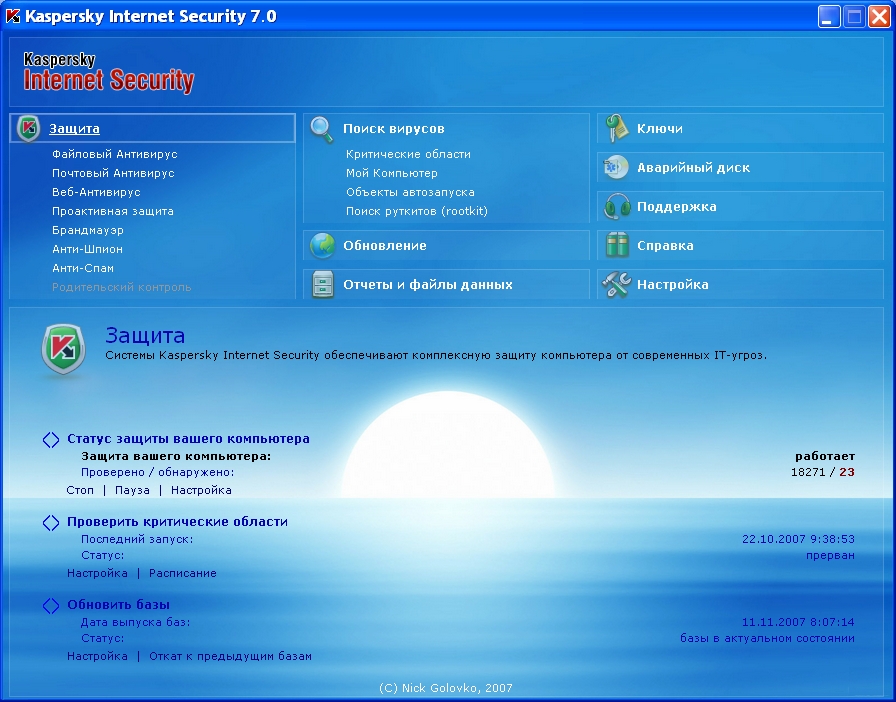Image resolution: width=896 pixels, height=702 pixels.
Task: Select Анти-Спам component
Action: 83,268
